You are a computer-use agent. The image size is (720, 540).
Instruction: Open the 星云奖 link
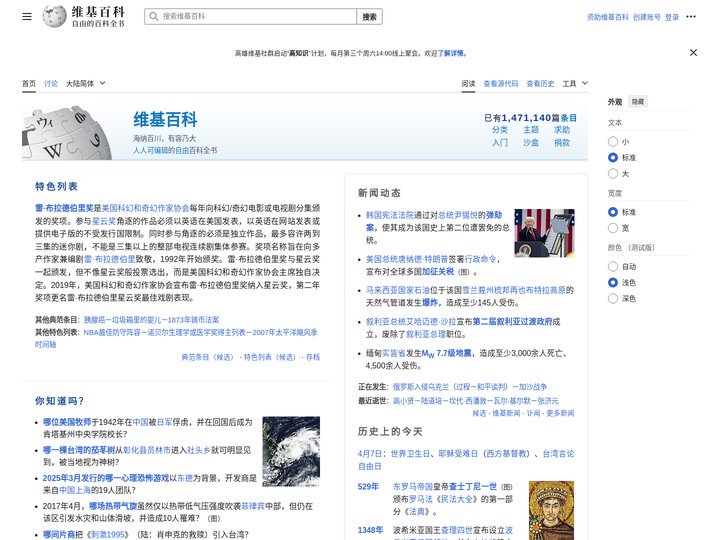click(104, 221)
